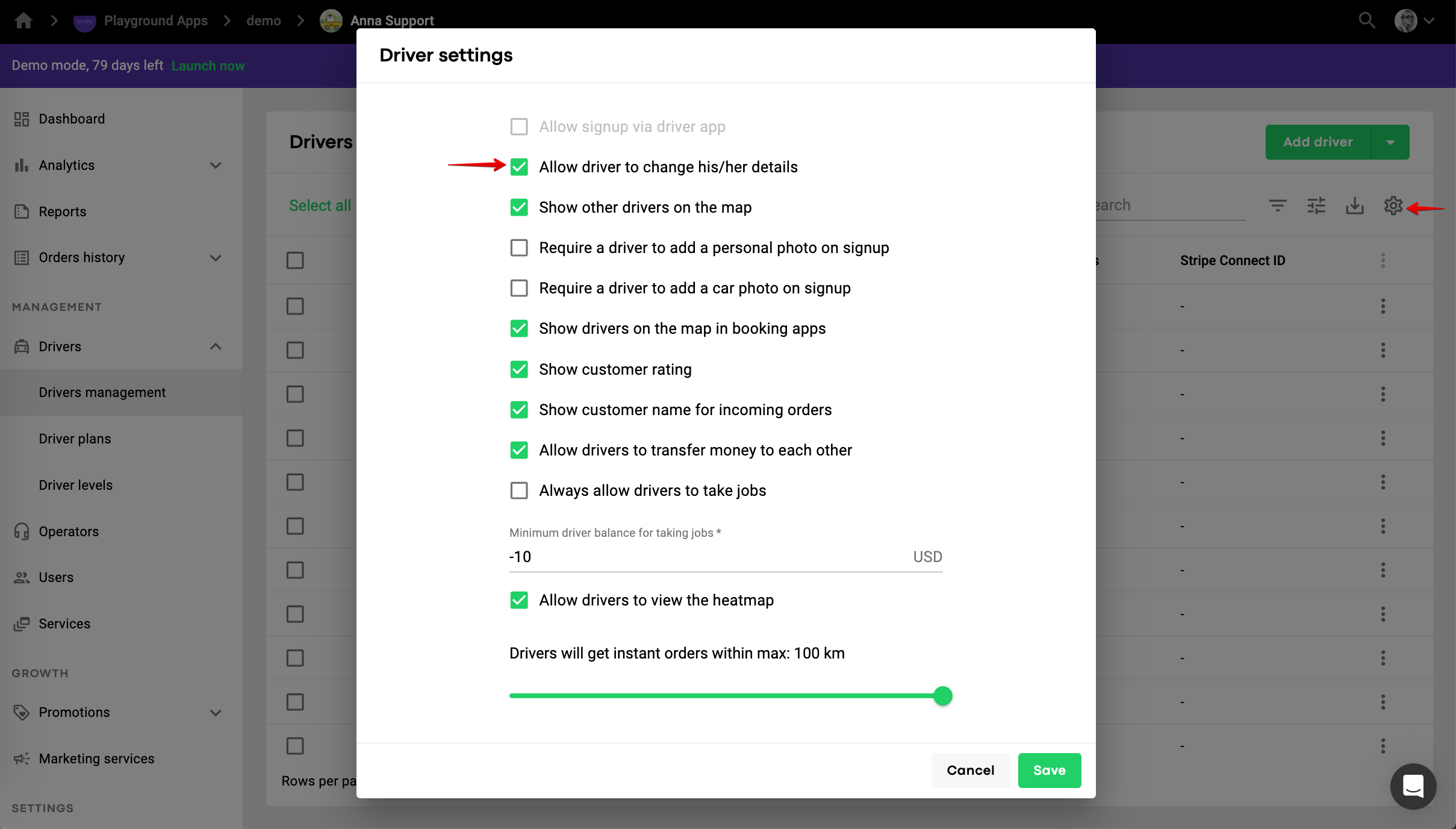
Task: Click the download export icon
Action: (1355, 205)
